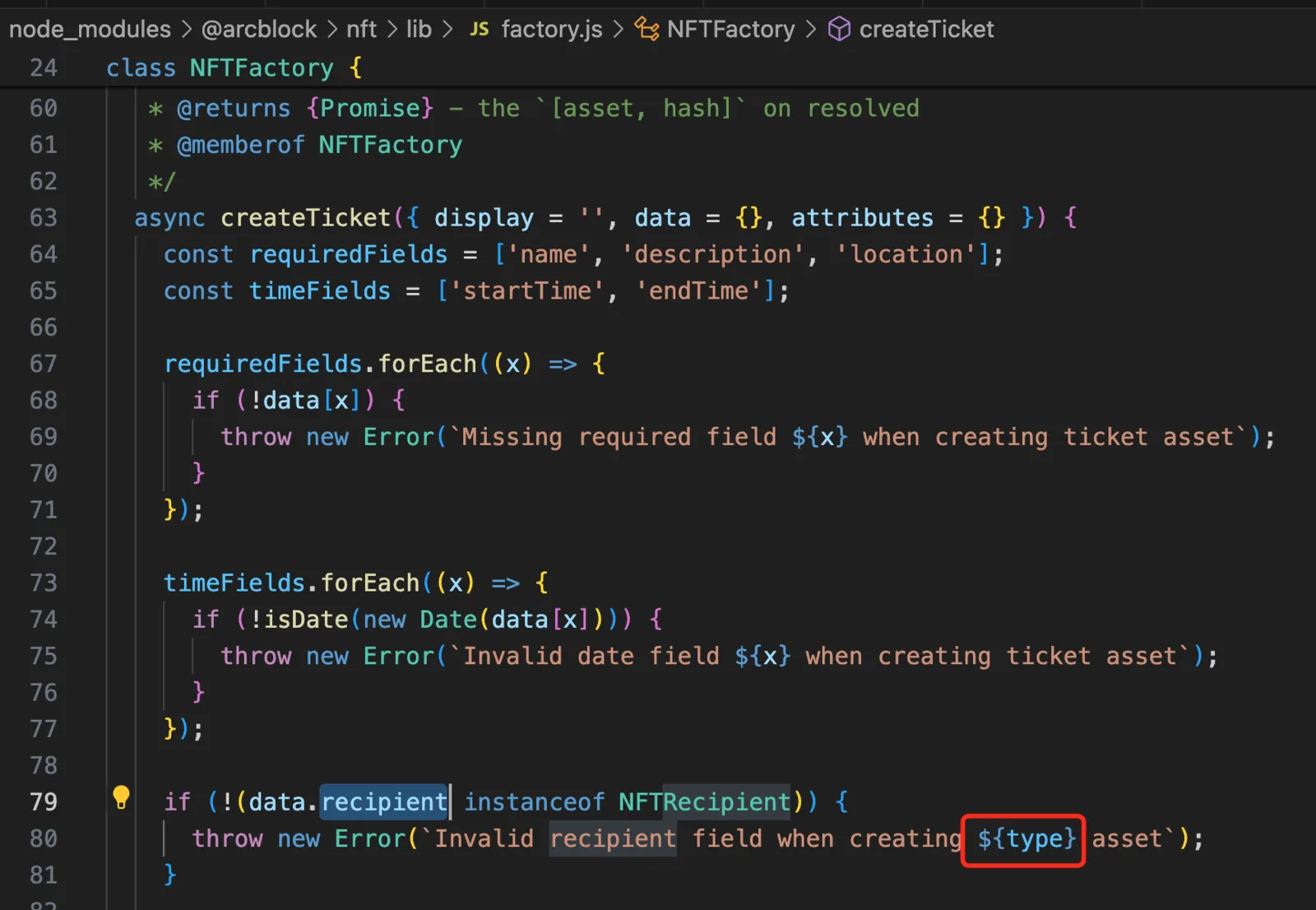
Task: Click the 'location' string on line 64
Action: (x=906, y=254)
